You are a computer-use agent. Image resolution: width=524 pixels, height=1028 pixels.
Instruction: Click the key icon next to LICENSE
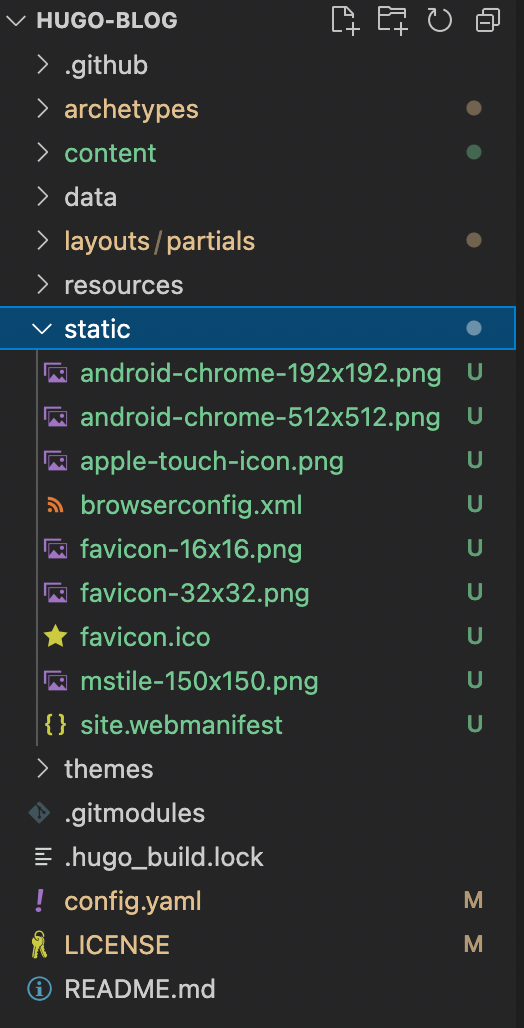click(x=40, y=945)
